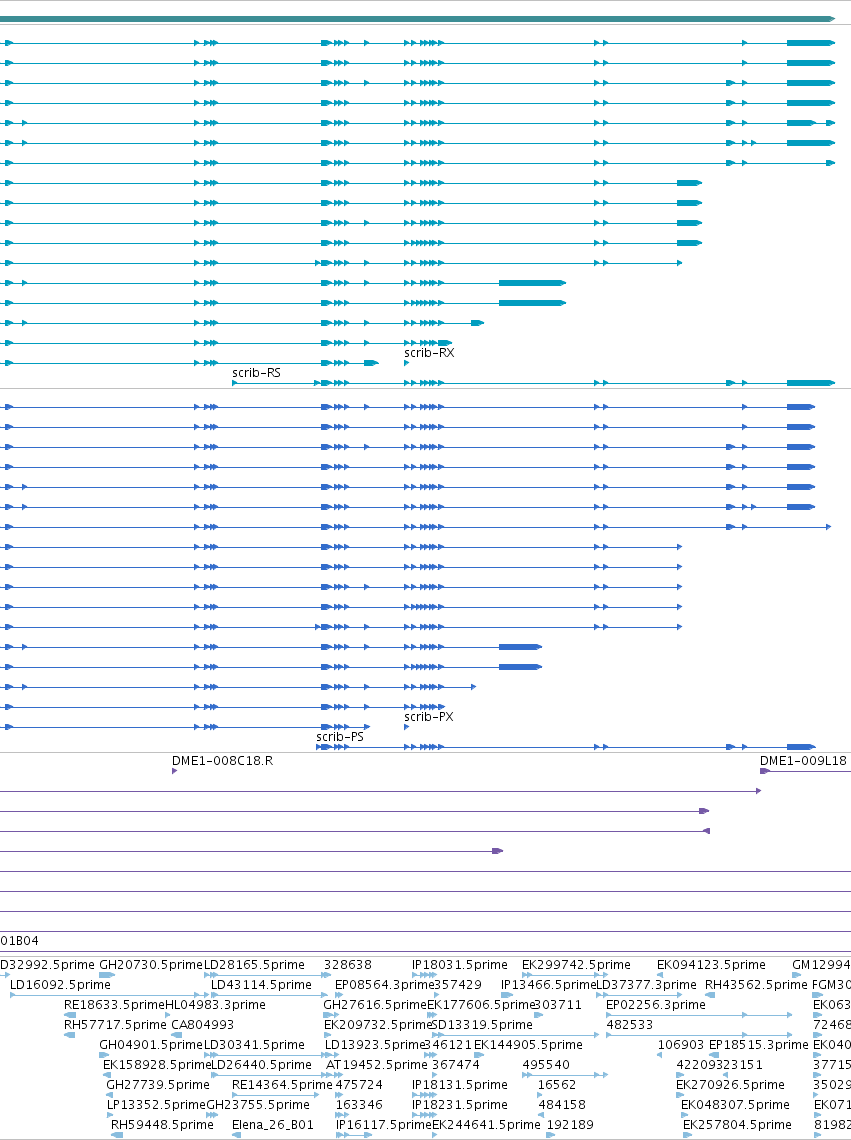Click the 01B04 feature label

point(20,941)
